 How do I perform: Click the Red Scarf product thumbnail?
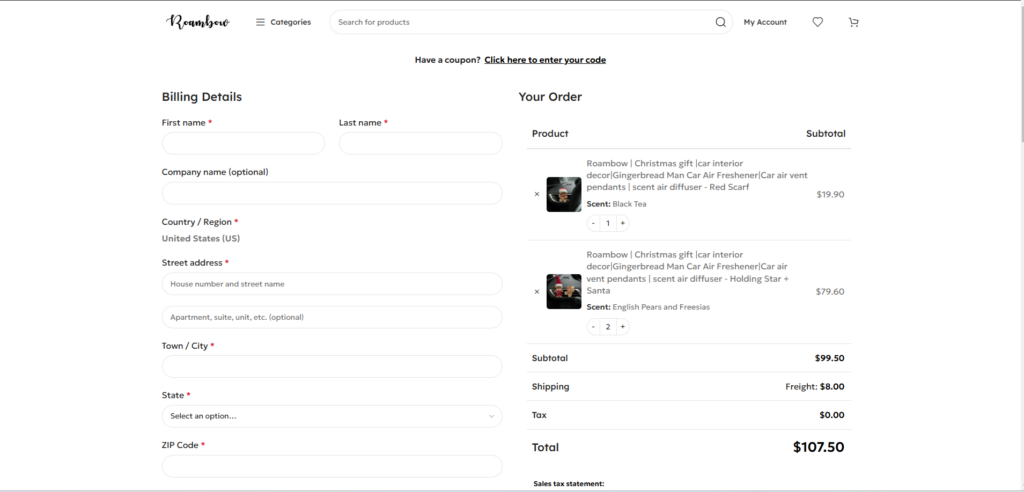[564, 194]
